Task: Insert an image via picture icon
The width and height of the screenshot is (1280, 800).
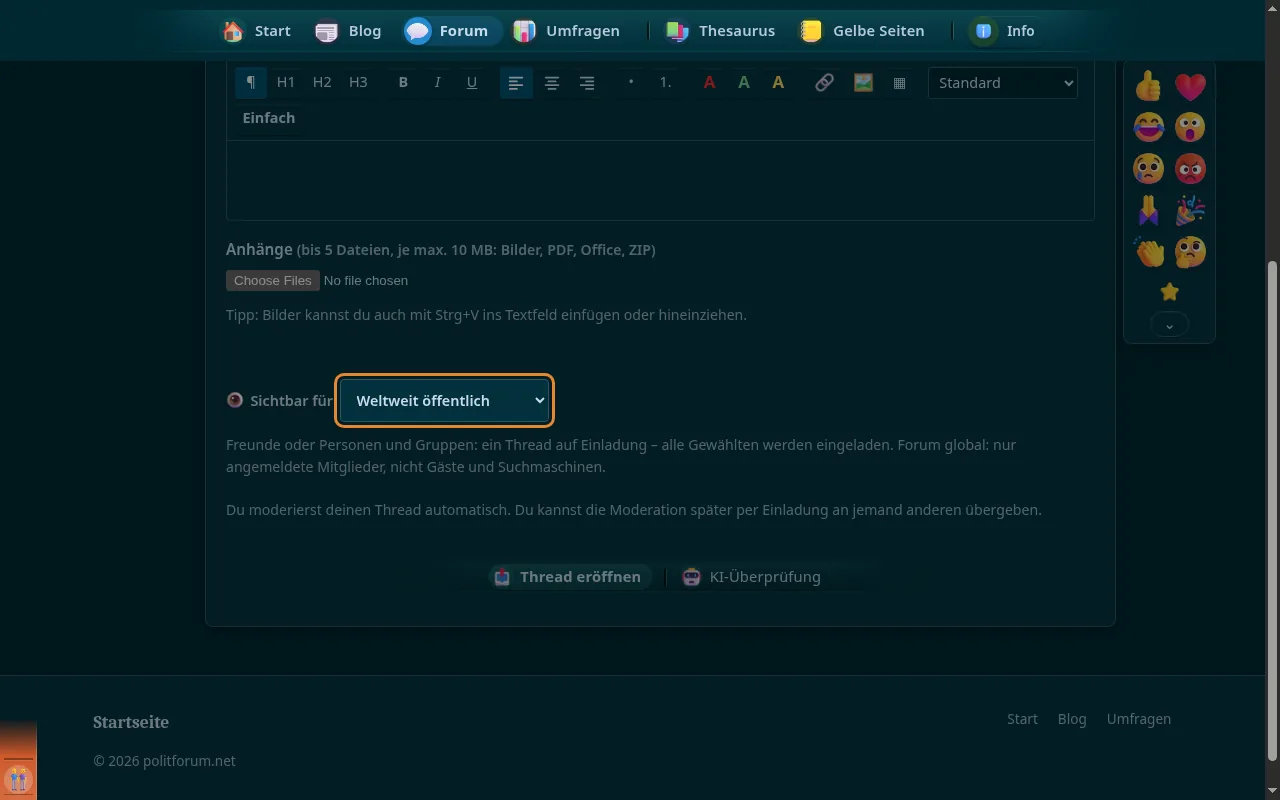Action: point(863,83)
